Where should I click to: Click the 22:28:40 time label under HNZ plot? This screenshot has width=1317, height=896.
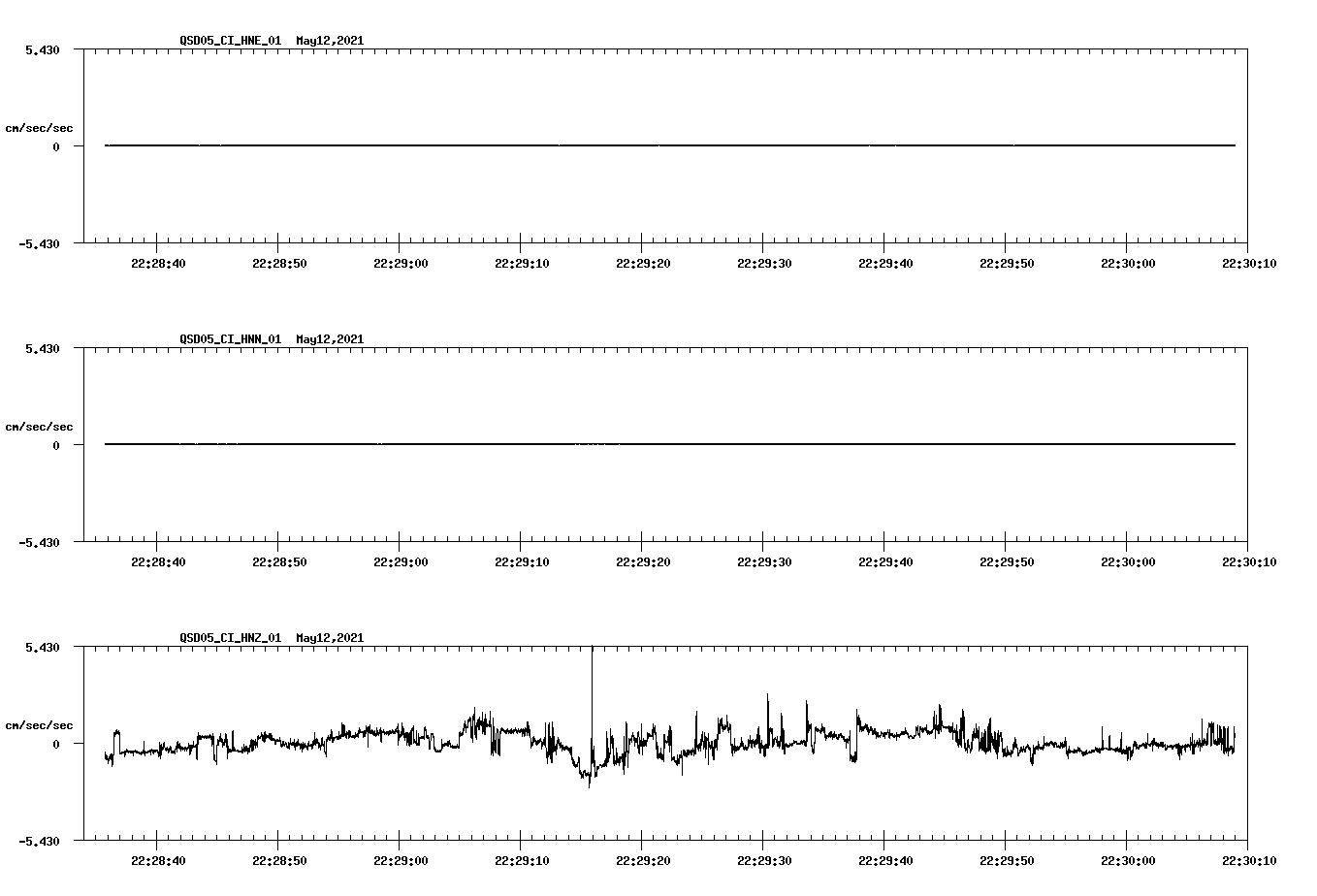[x=158, y=860]
